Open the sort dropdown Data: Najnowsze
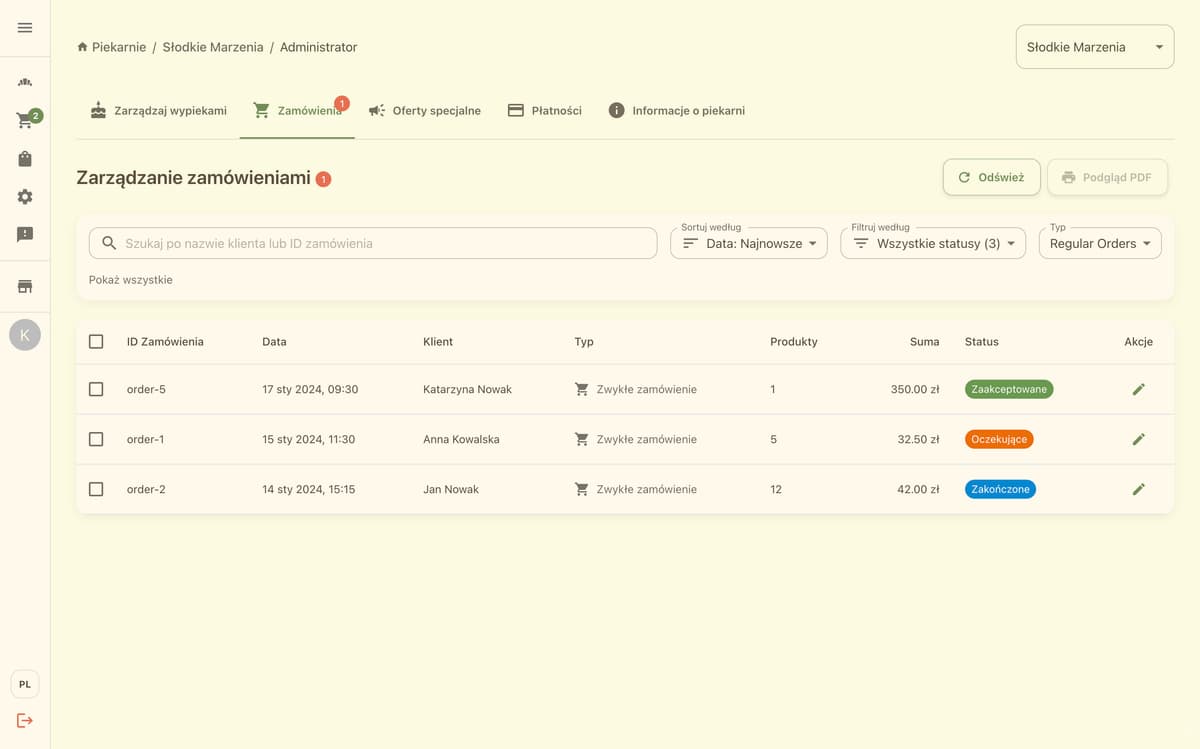This screenshot has width=1200, height=749. click(x=748, y=243)
